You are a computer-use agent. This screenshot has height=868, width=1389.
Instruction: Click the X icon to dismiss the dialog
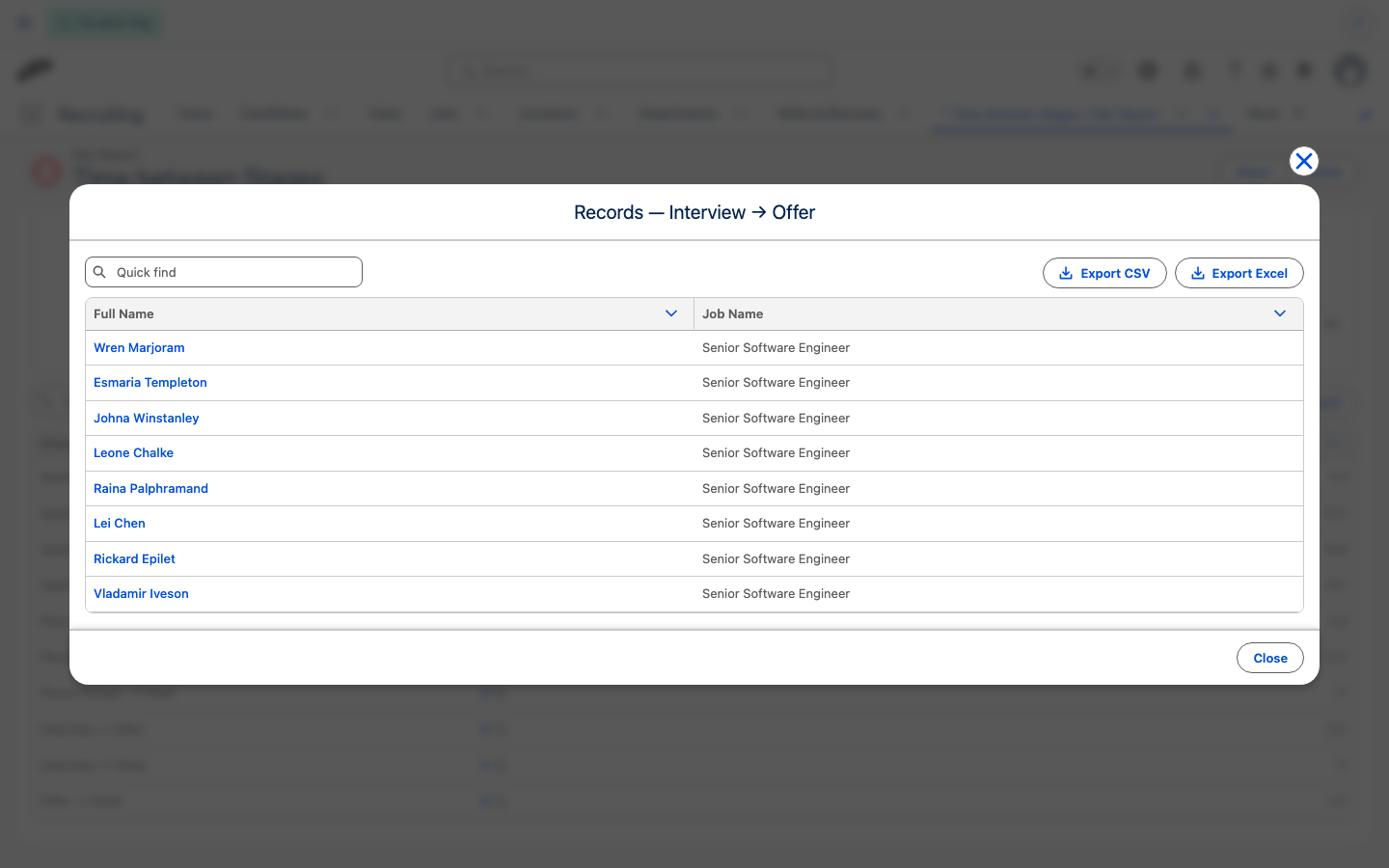pyautogui.click(x=1304, y=161)
